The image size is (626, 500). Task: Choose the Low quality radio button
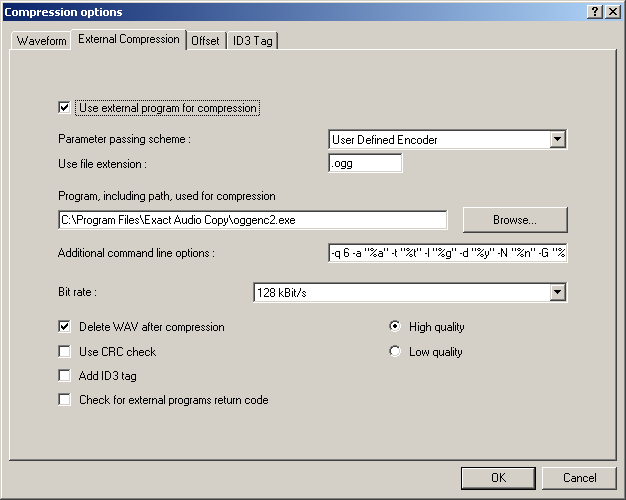click(395, 352)
